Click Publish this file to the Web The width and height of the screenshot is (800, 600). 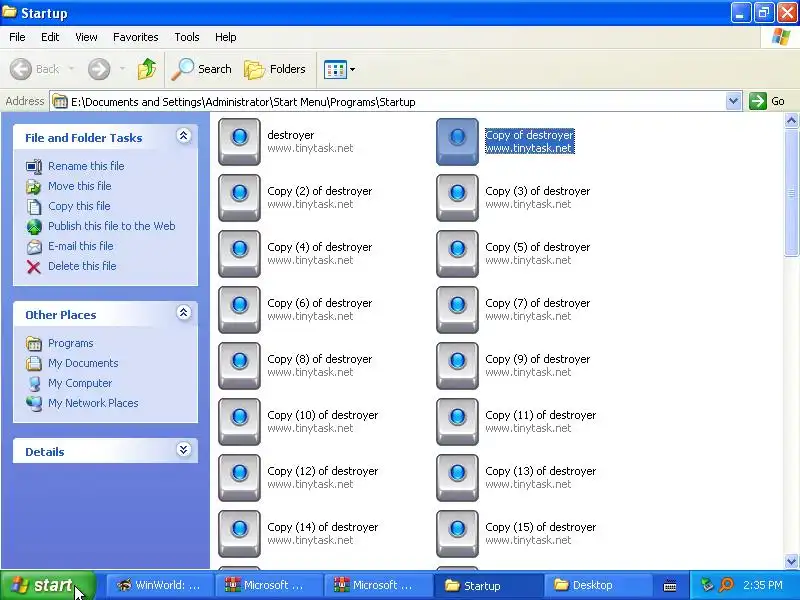point(112,226)
